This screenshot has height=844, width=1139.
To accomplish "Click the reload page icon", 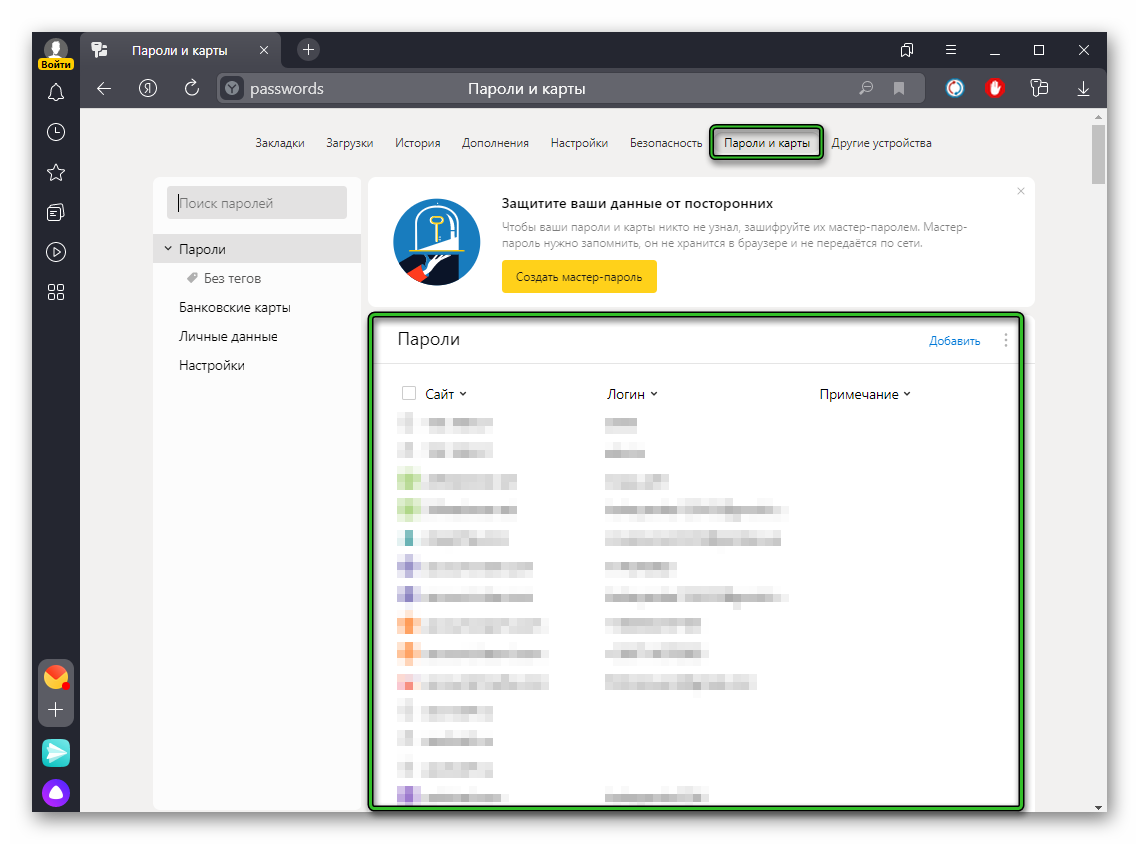I will coord(192,89).
